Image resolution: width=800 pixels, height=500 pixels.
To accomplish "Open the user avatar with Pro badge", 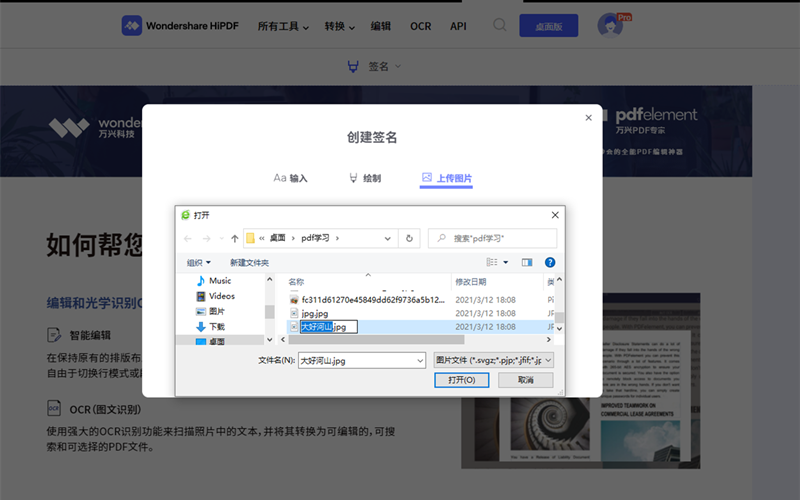I will 611,26.
